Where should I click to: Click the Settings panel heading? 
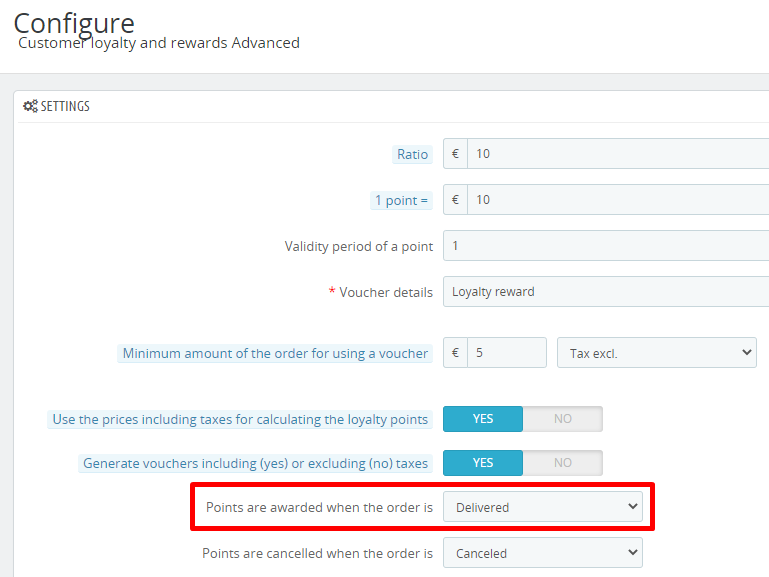[x=65, y=106]
